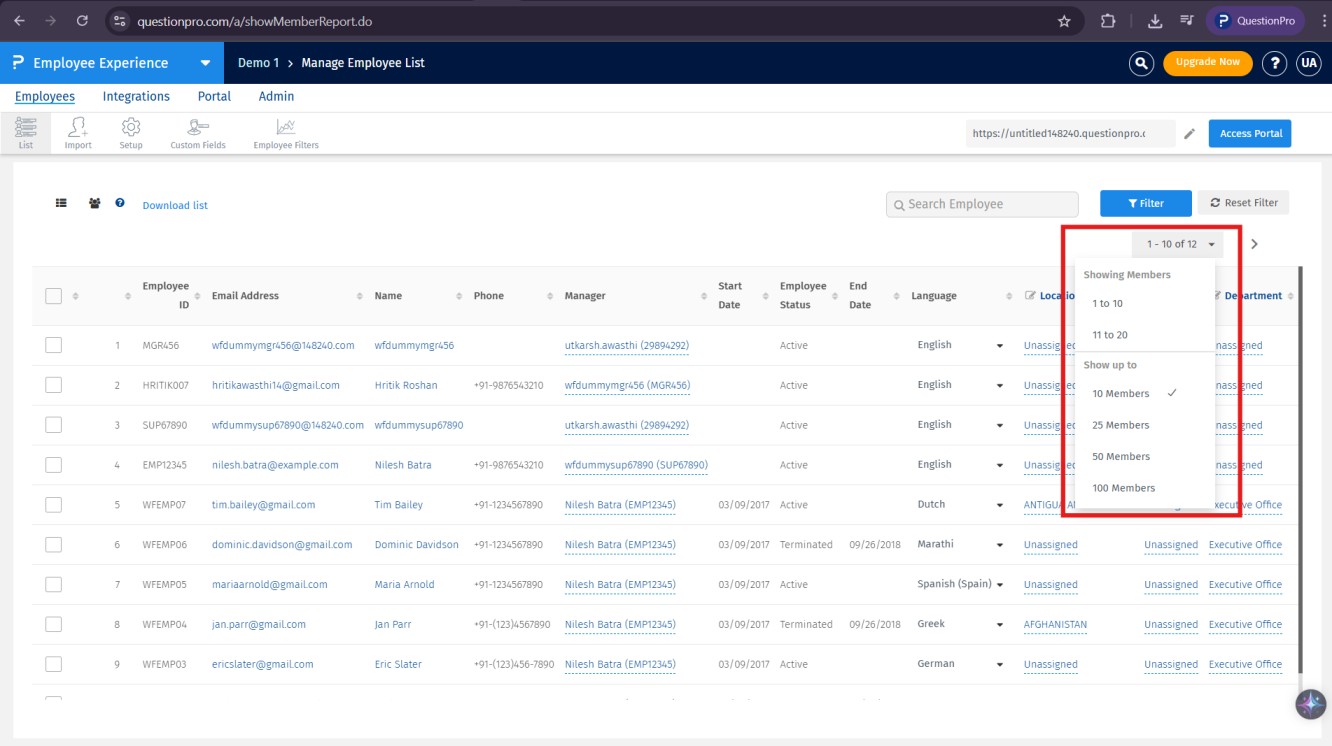
Task: Select the checkbox for Tim Bailey's row
Action: click(x=54, y=505)
